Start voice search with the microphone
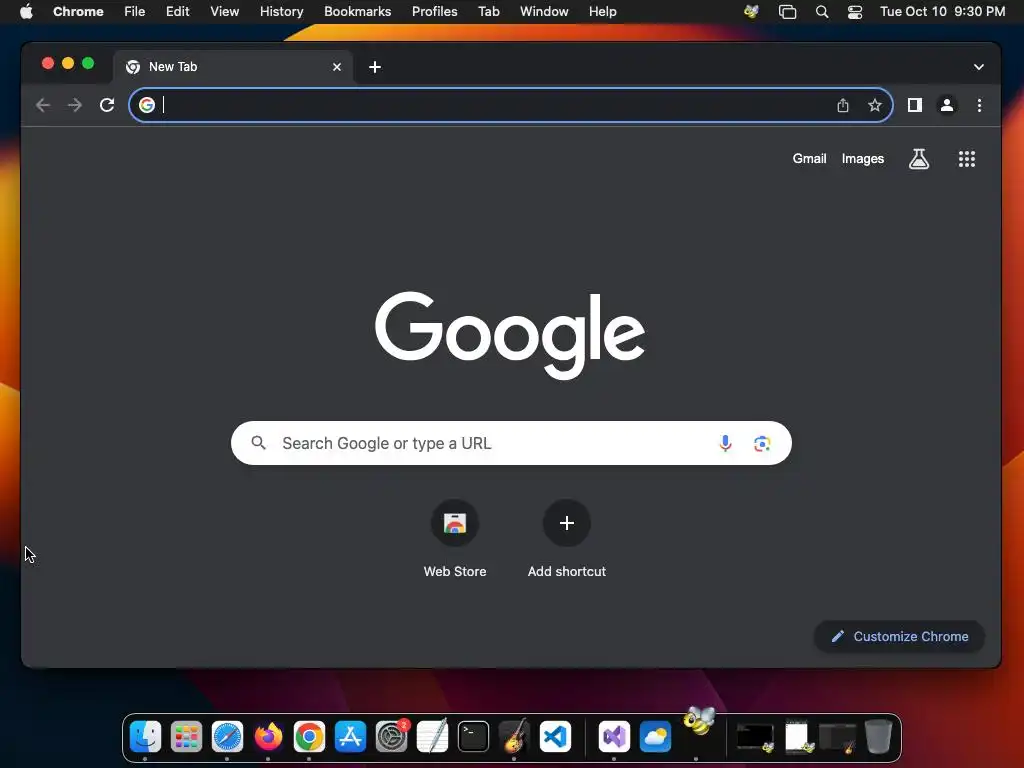Screen dimensions: 1024x768 pyautogui.click(x=725, y=443)
